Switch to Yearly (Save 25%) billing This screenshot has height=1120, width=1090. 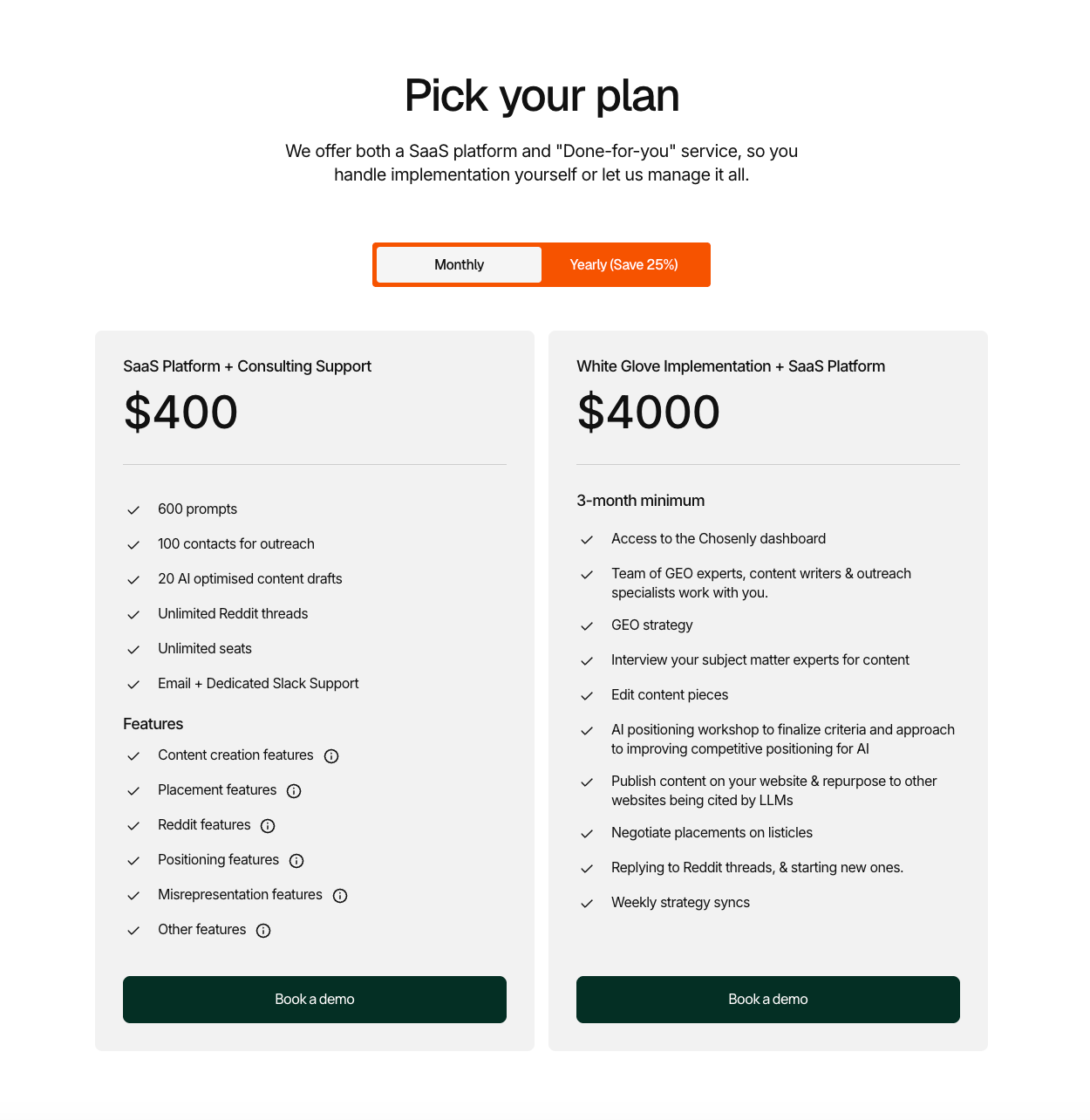tap(623, 264)
